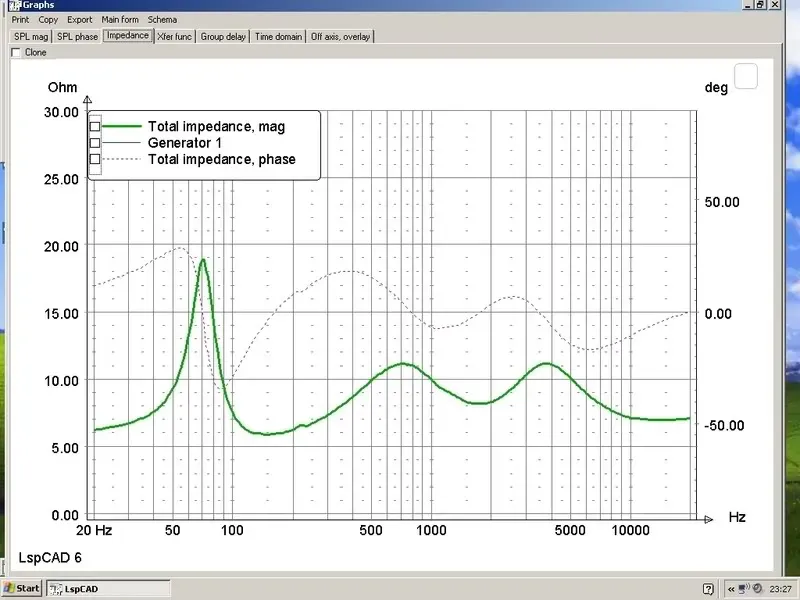Click the help question mark tray icon
Viewport: 800px width, 600px height.
click(708, 589)
